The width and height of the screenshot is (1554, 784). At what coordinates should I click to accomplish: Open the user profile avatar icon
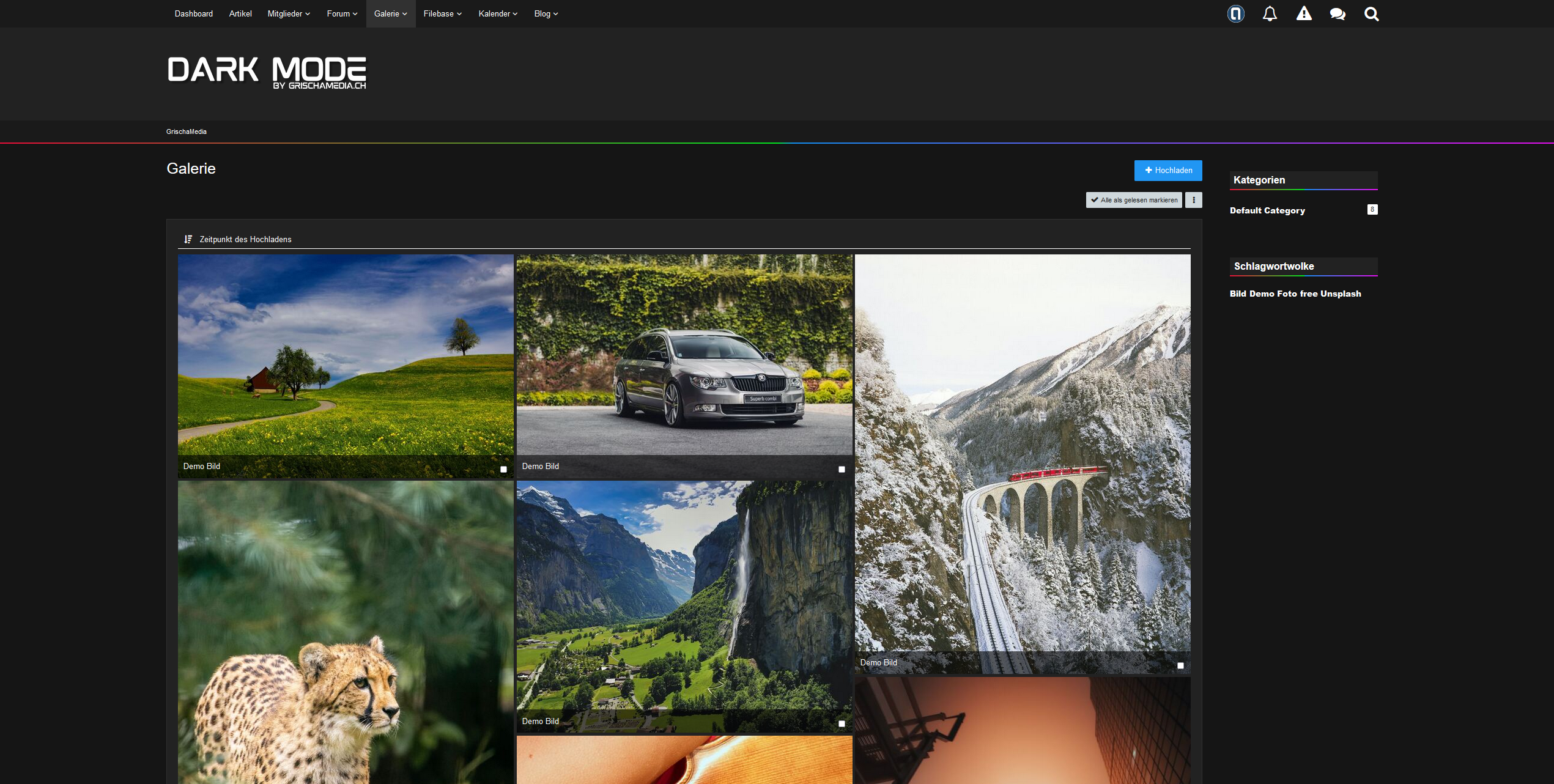(x=1235, y=13)
